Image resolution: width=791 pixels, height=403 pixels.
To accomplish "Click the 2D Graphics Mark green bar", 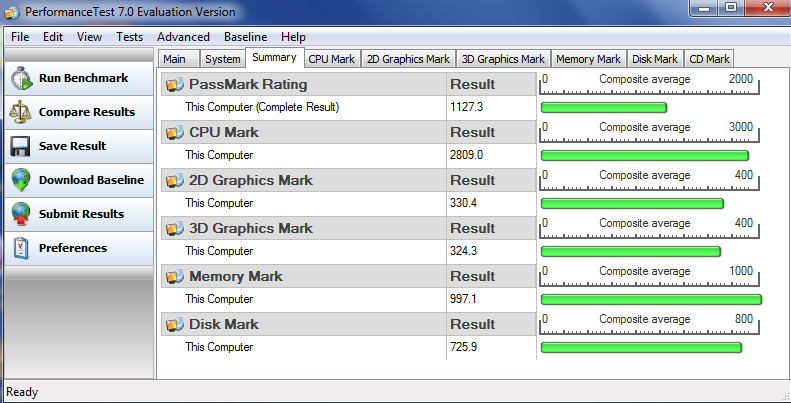I will pos(633,203).
